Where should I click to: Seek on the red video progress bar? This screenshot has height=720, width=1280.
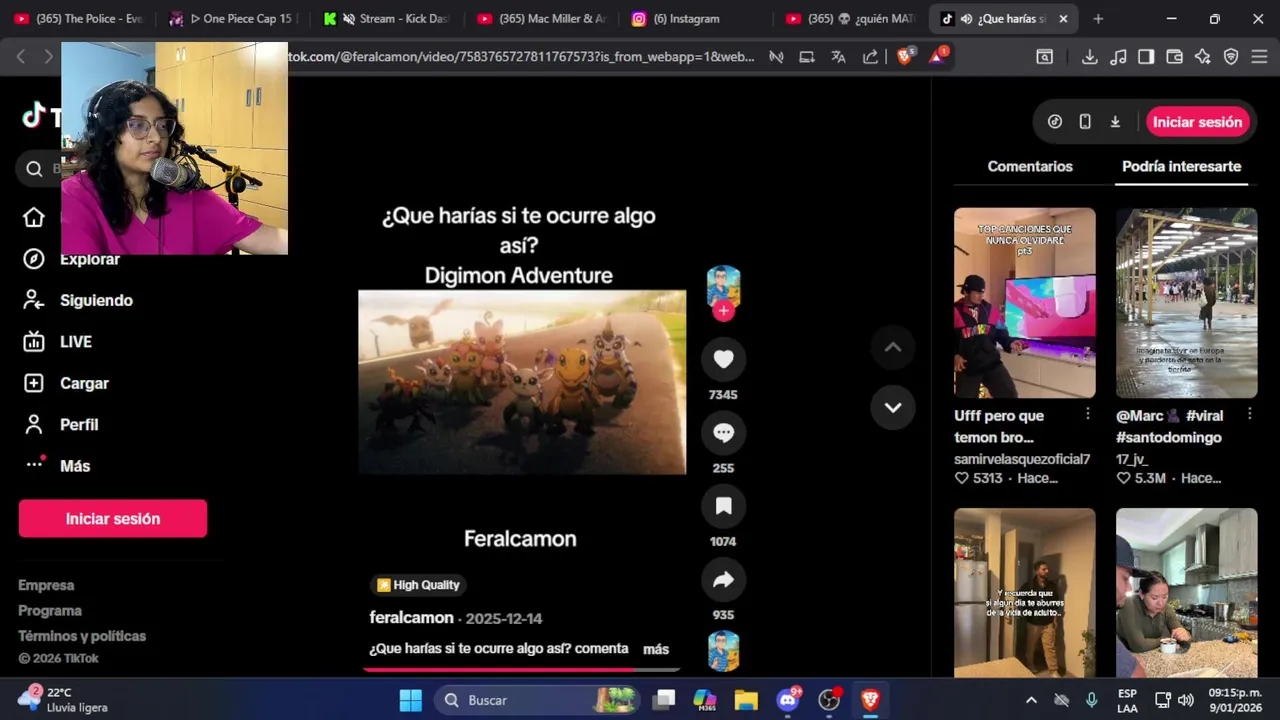521,669
